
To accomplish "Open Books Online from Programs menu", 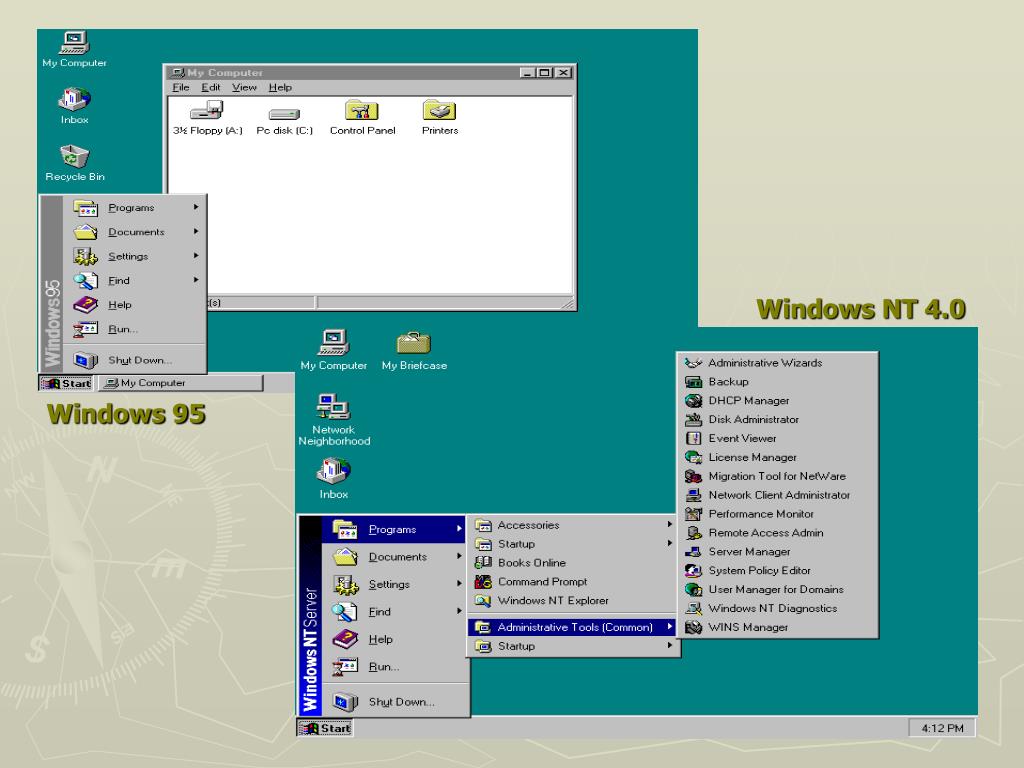I will [x=573, y=562].
